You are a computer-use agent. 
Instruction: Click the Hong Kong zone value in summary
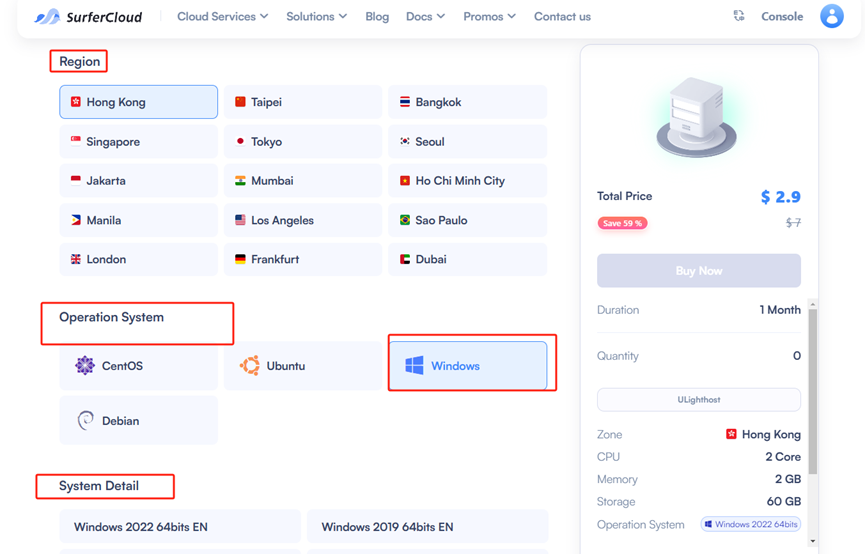763,434
